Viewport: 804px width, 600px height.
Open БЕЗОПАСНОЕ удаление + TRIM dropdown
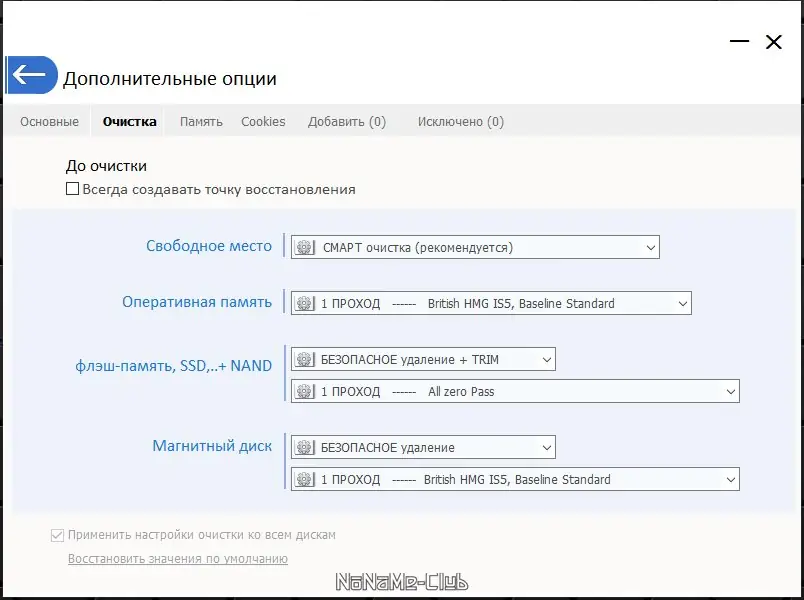coord(423,359)
